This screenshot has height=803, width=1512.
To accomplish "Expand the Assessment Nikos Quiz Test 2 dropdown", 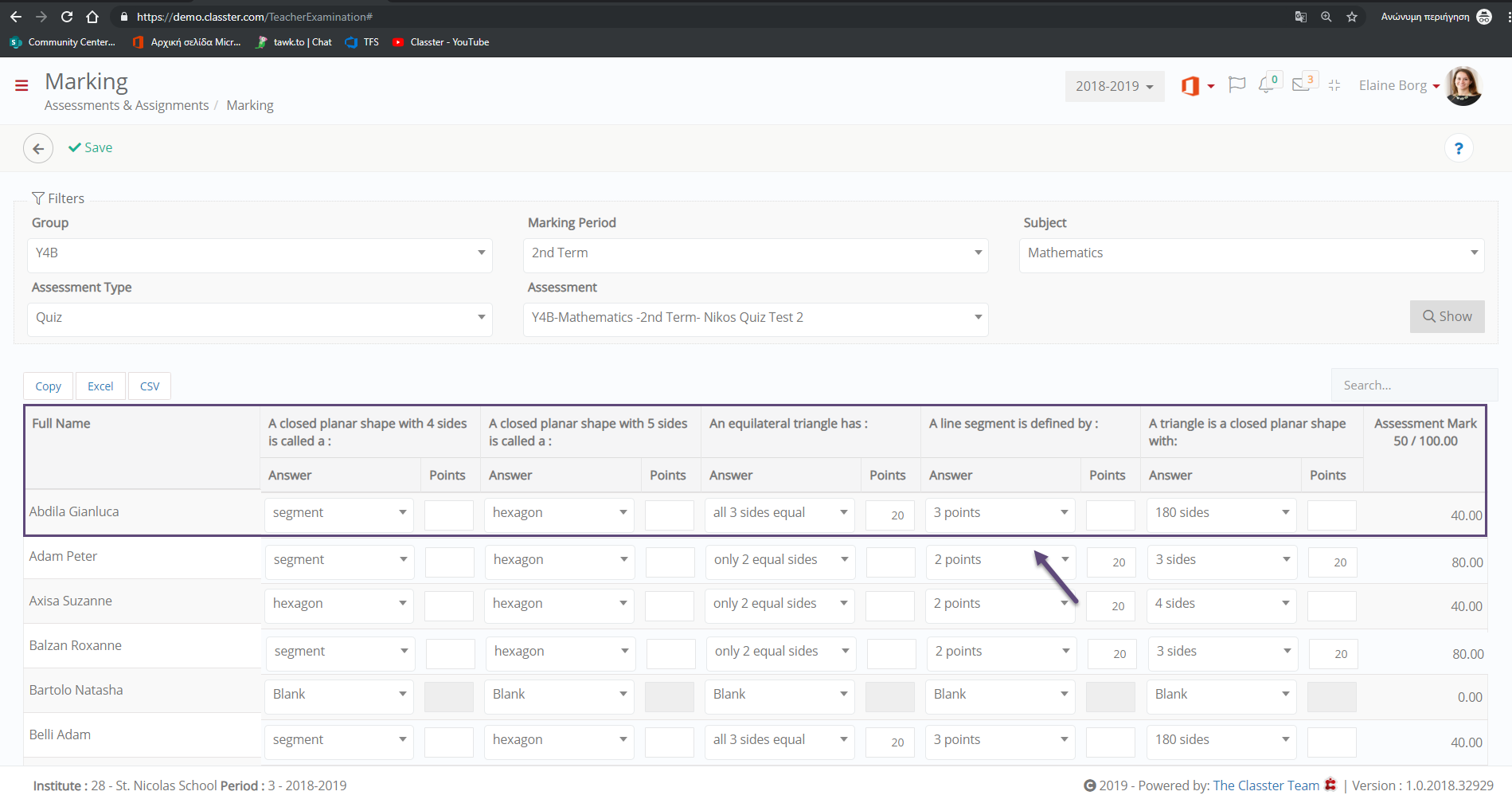I will pyautogui.click(x=756, y=318).
